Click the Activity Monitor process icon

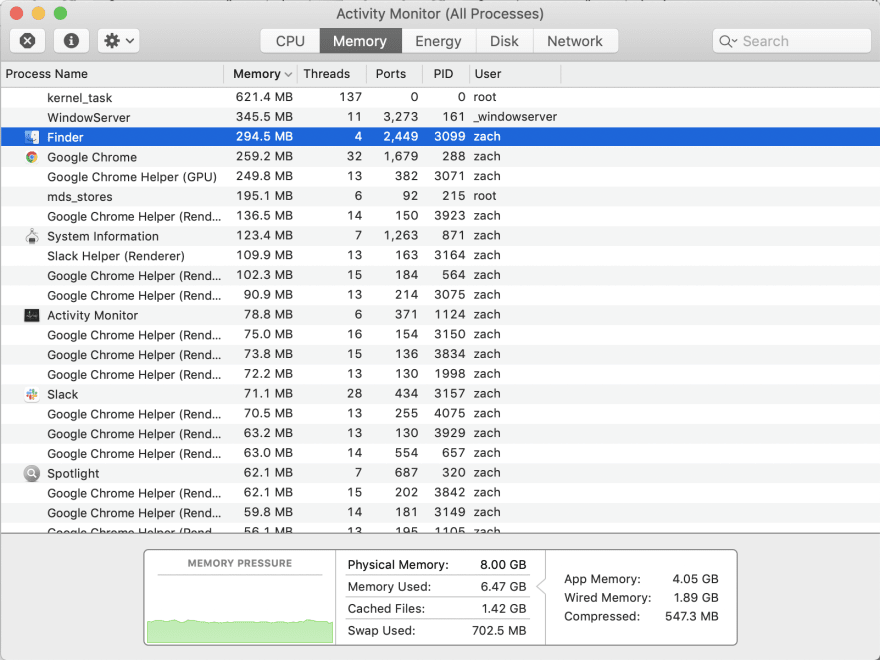click(x=32, y=315)
